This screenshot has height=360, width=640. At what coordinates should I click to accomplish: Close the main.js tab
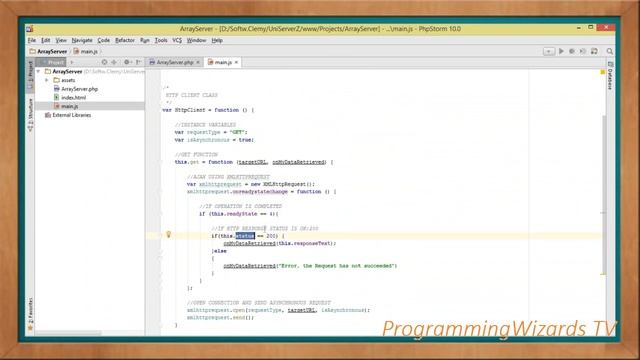tap(236, 62)
